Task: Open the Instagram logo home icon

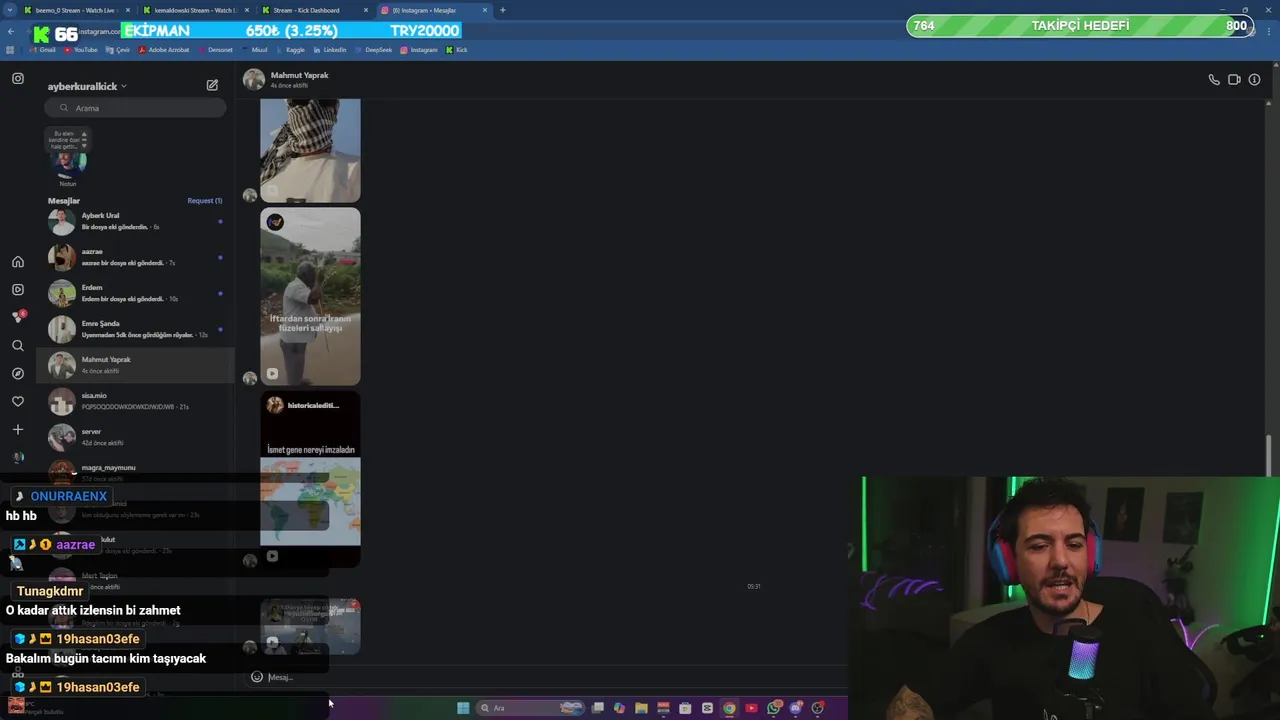Action: (x=18, y=78)
